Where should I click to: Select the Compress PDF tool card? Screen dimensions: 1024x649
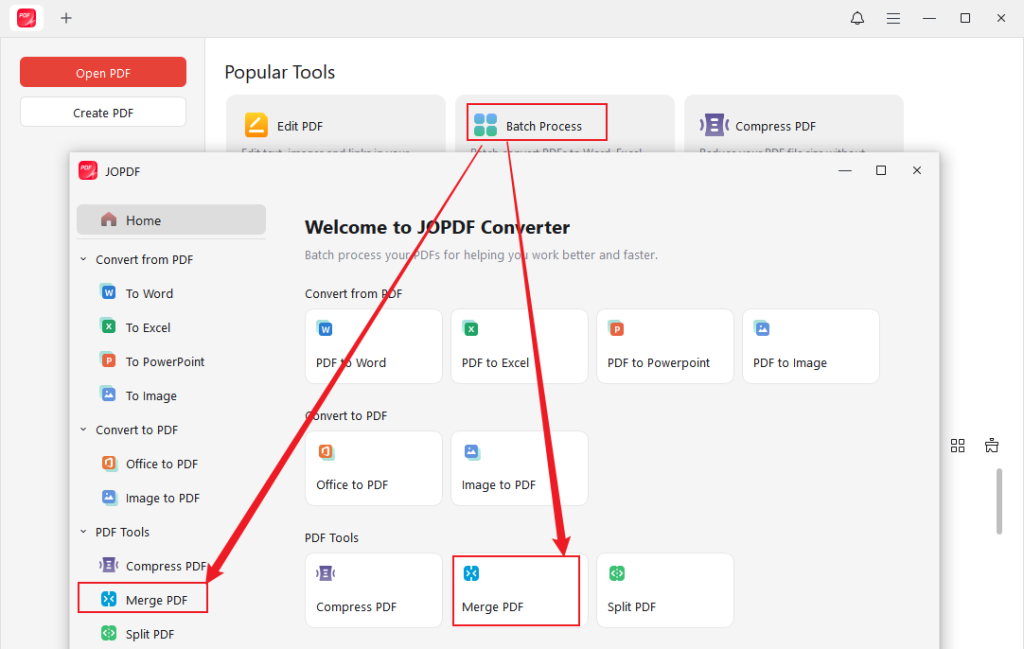tap(373, 590)
